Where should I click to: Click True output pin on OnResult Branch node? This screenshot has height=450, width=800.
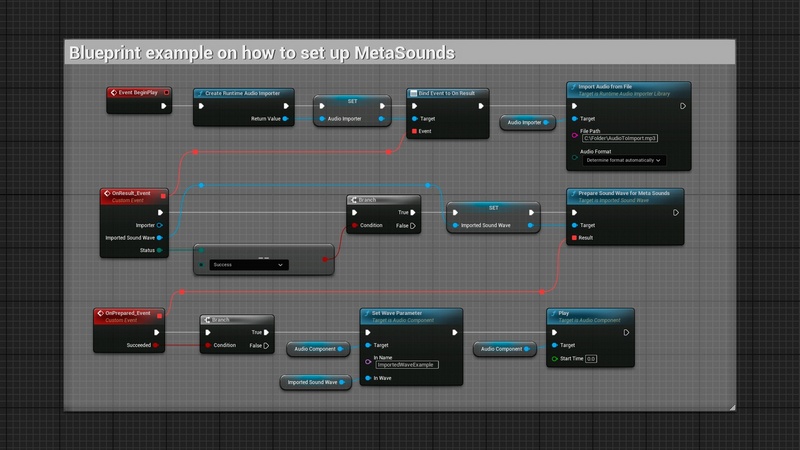click(x=415, y=212)
